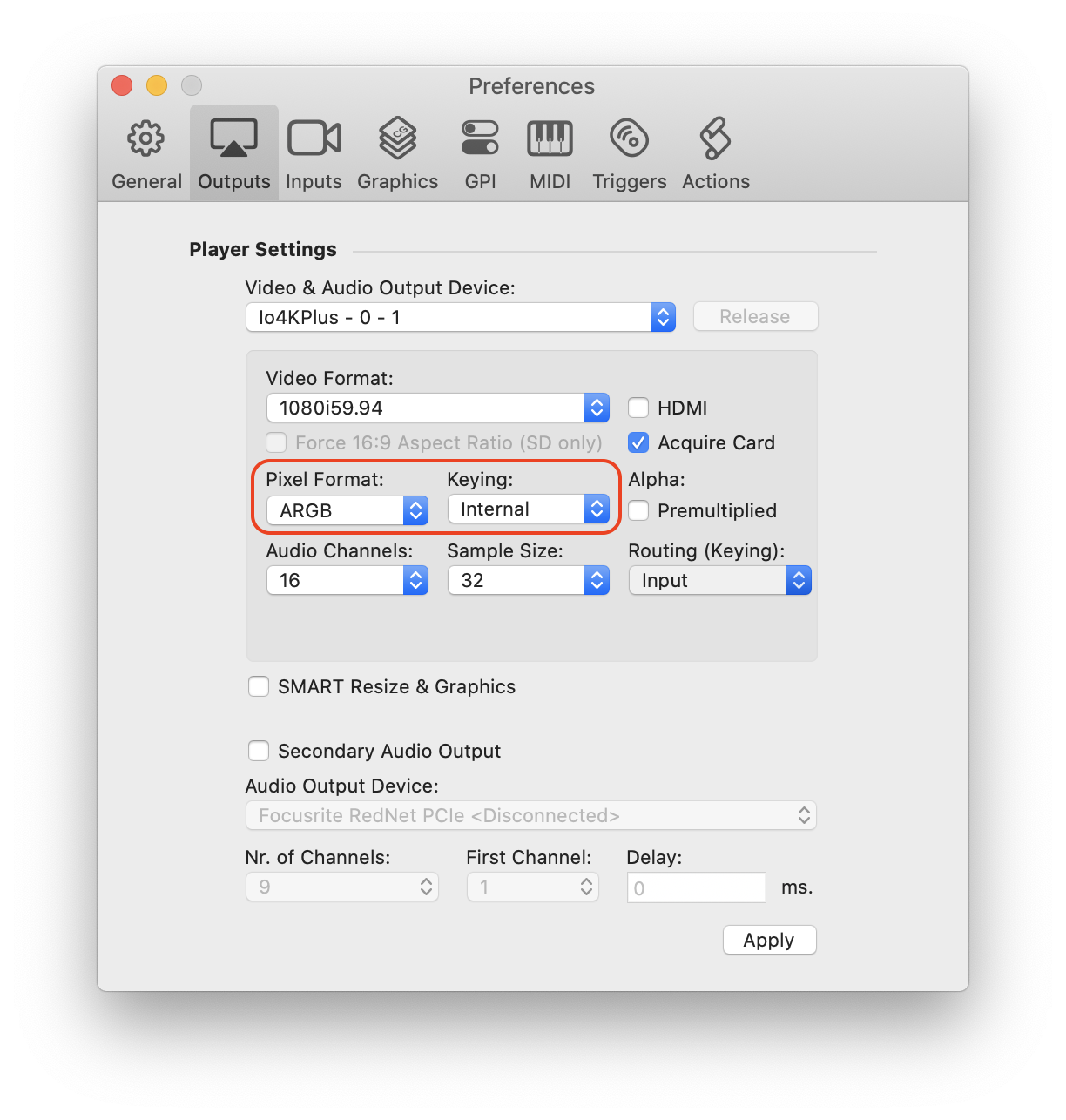This screenshot has width=1066, height=1120.
Task: Toggle SMART Resize & Graphics checkbox
Action: click(x=259, y=686)
